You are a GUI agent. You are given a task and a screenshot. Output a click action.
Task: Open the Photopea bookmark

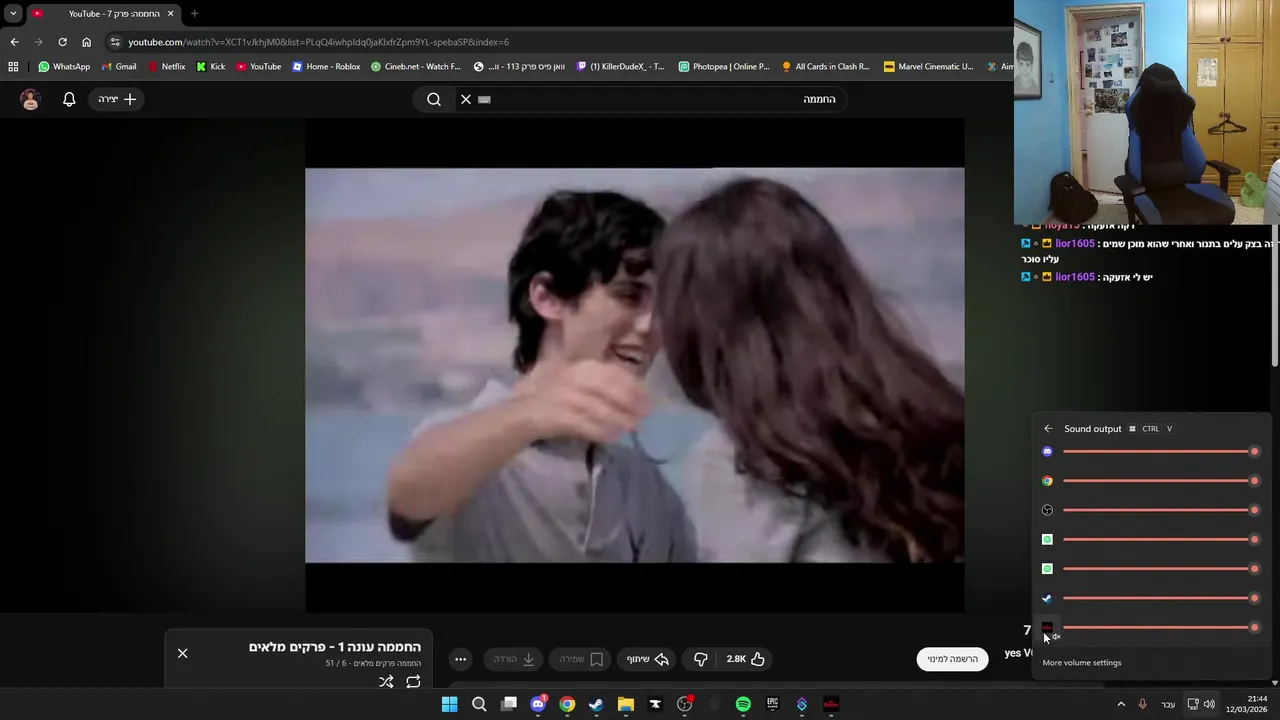coord(724,67)
